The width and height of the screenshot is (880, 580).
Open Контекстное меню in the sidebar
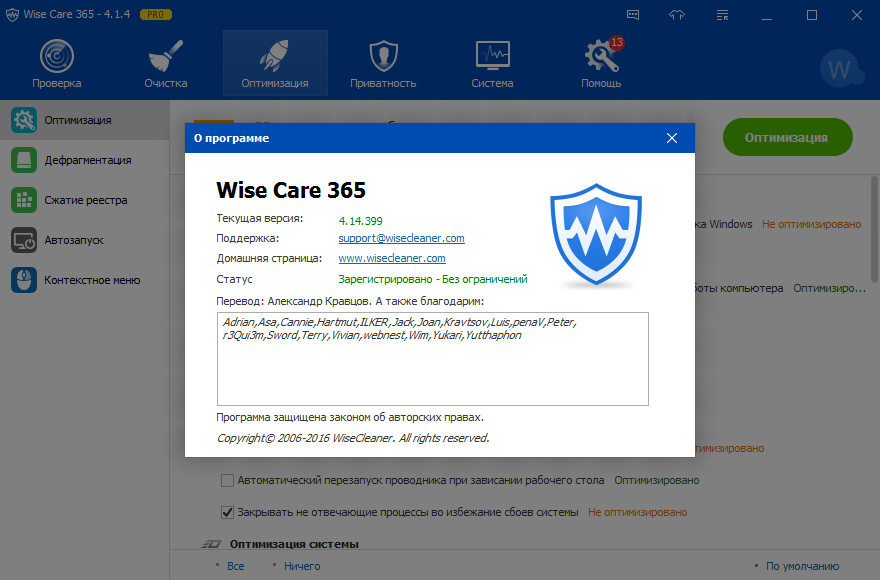pyautogui.click(x=92, y=280)
